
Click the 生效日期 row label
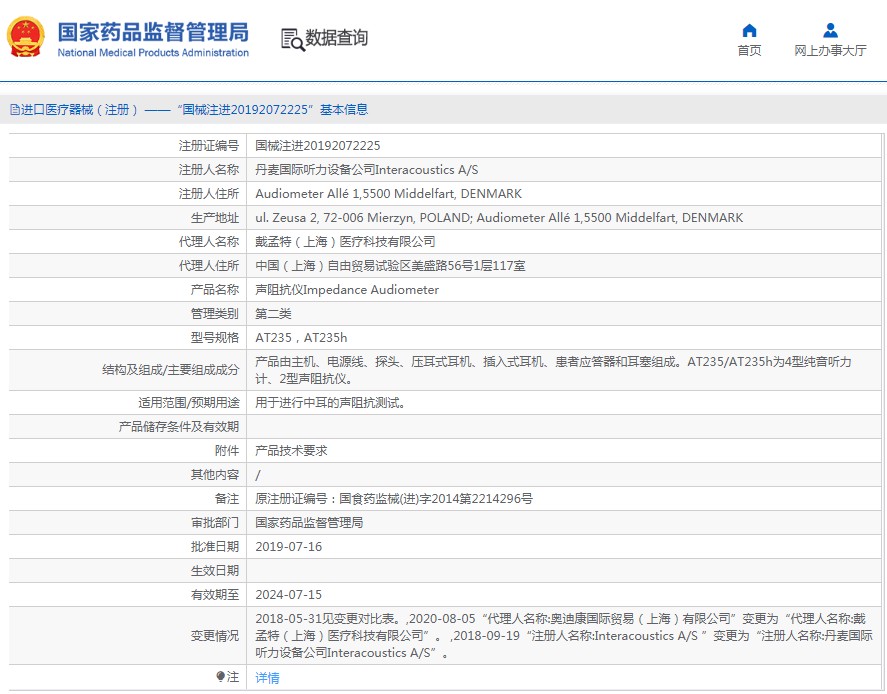click(215, 571)
